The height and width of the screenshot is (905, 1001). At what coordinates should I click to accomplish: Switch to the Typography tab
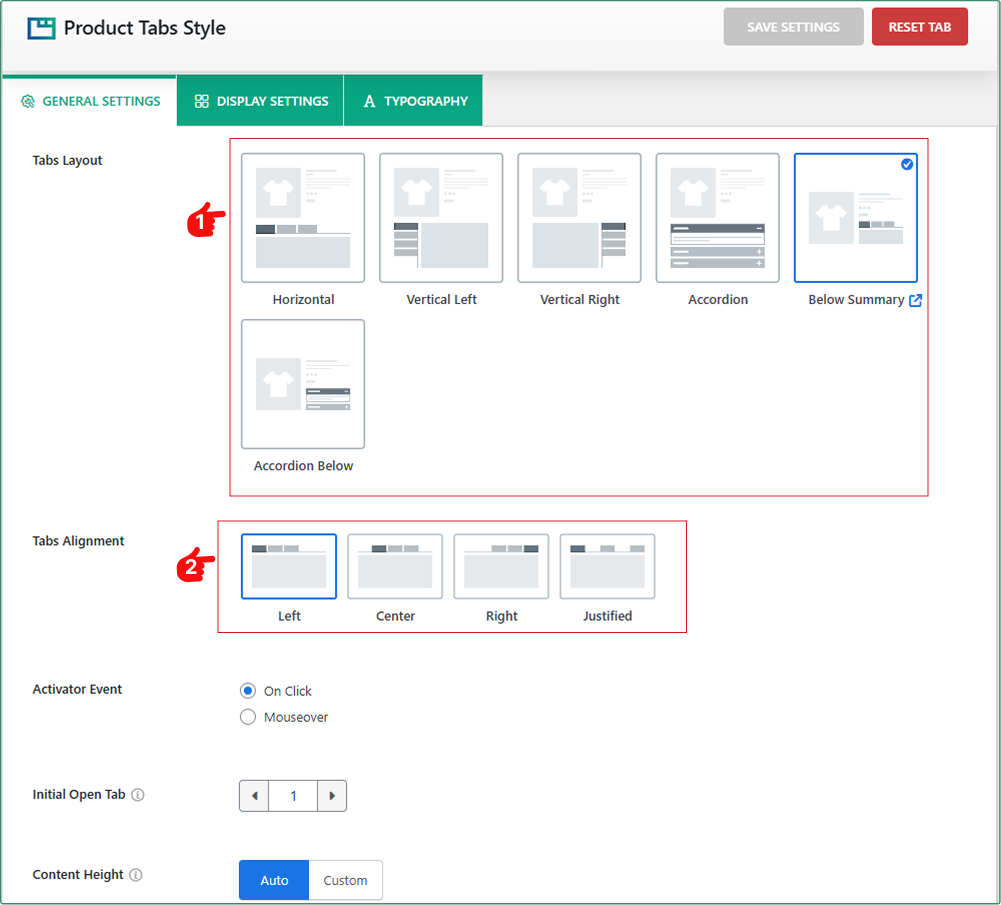414,101
